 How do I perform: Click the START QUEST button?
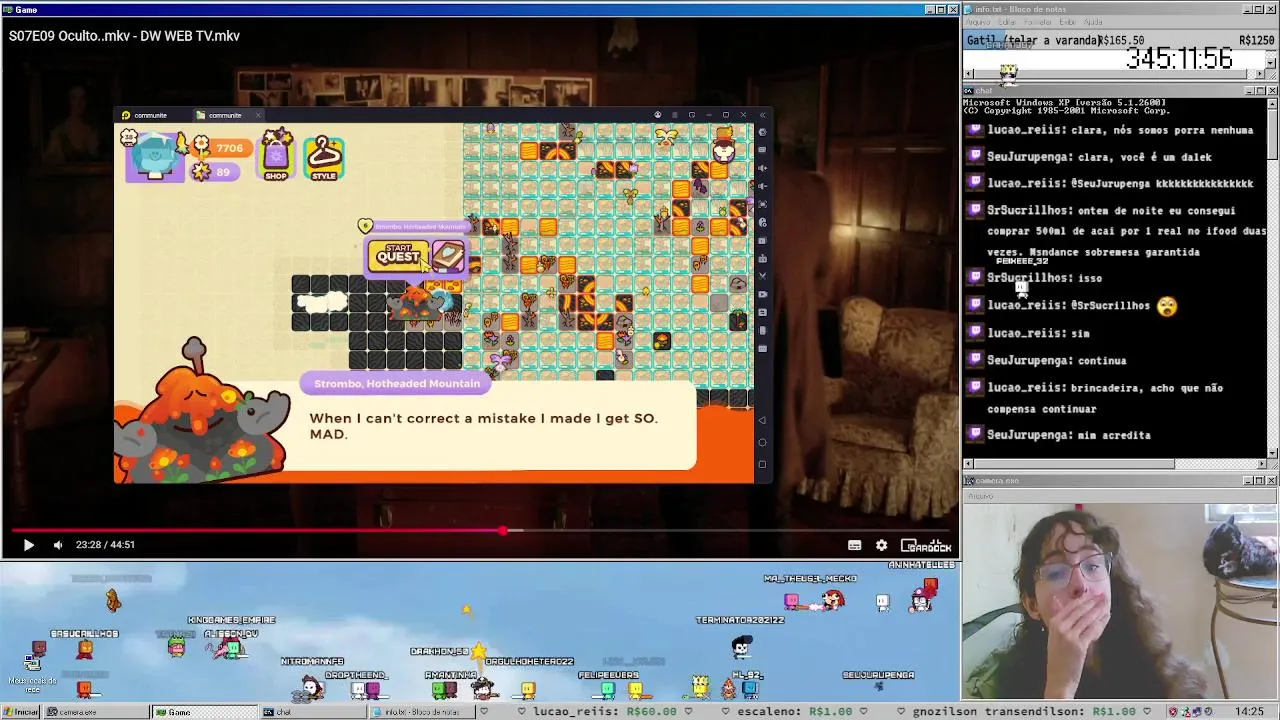(x=399, y=256)
